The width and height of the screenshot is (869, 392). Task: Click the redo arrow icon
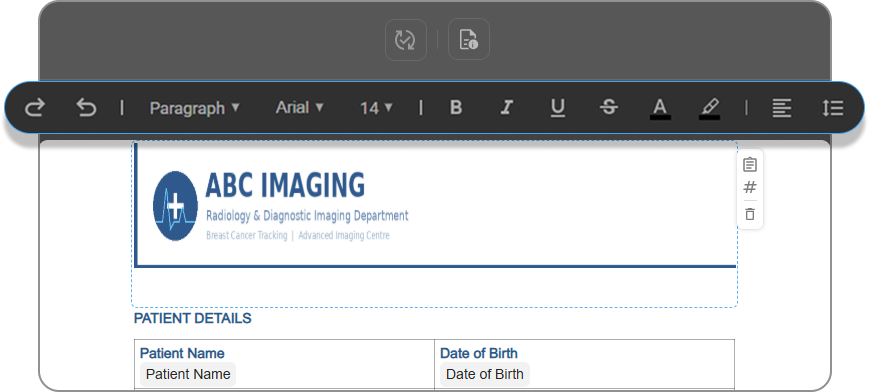34,108
